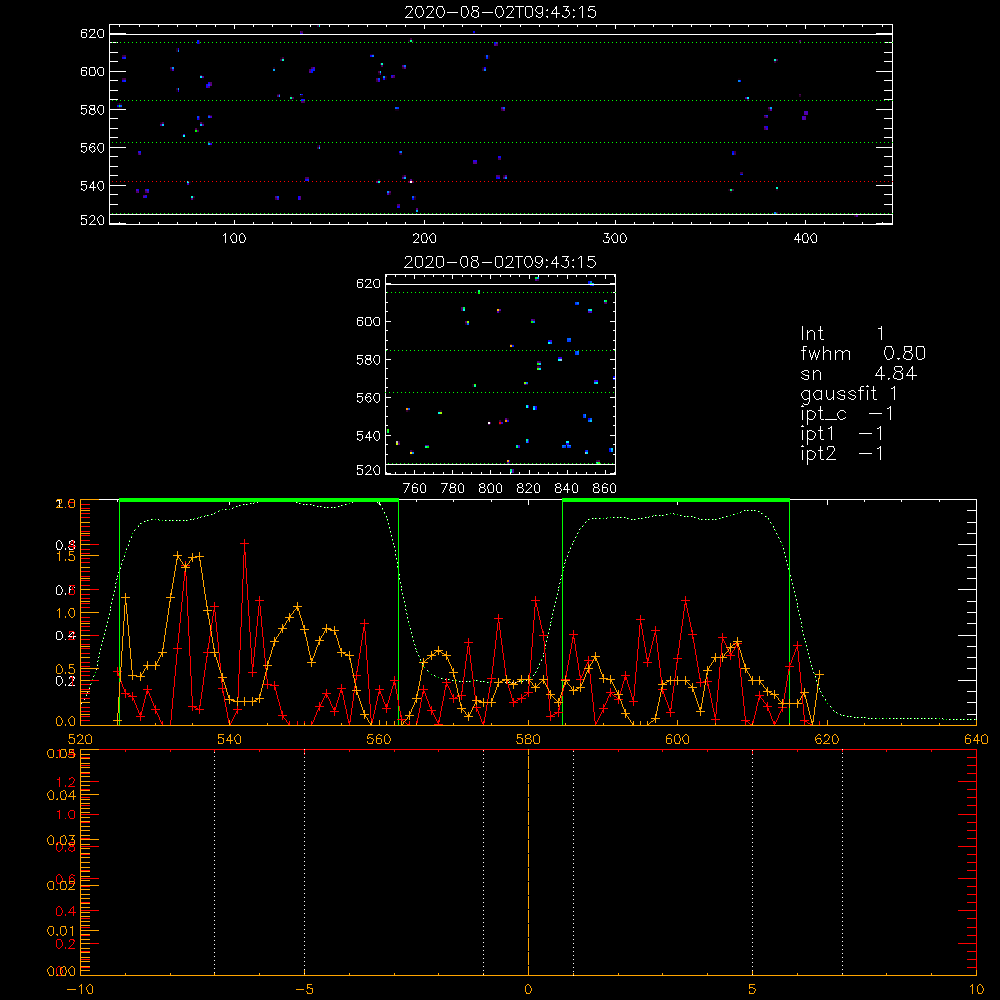
Task: Click x-axis label "100" of wide scatter plot
Action: pos(234,239)
